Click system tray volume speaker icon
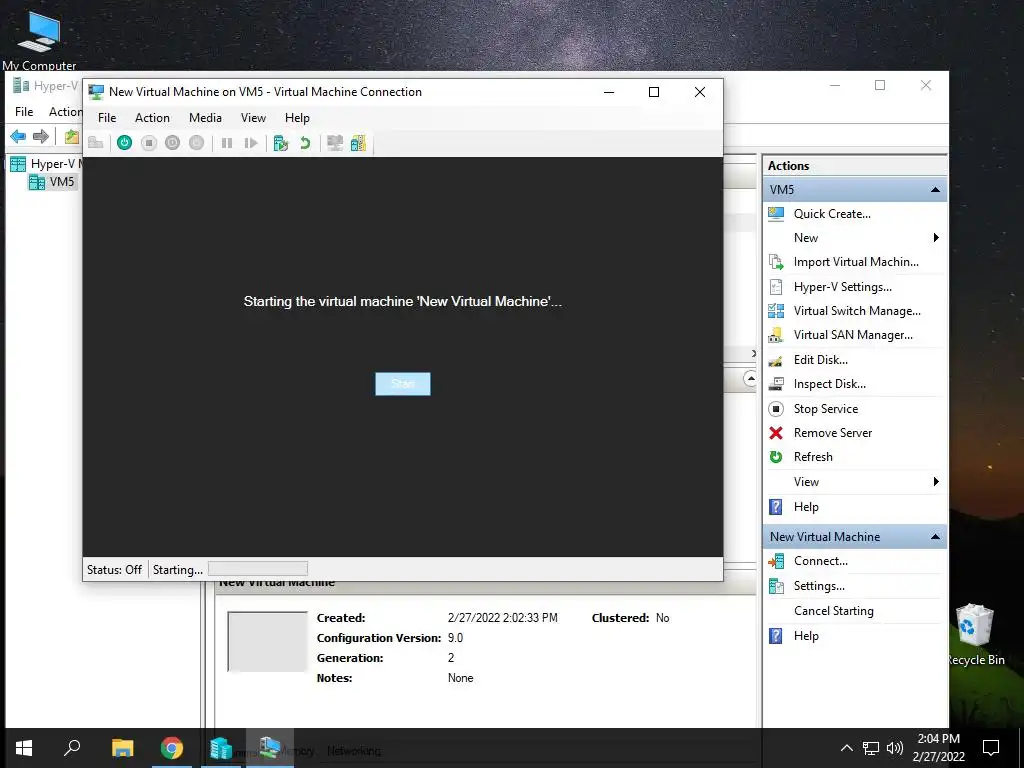The width and height of the screenshot is (1024, 768). (x=895, y=748)
